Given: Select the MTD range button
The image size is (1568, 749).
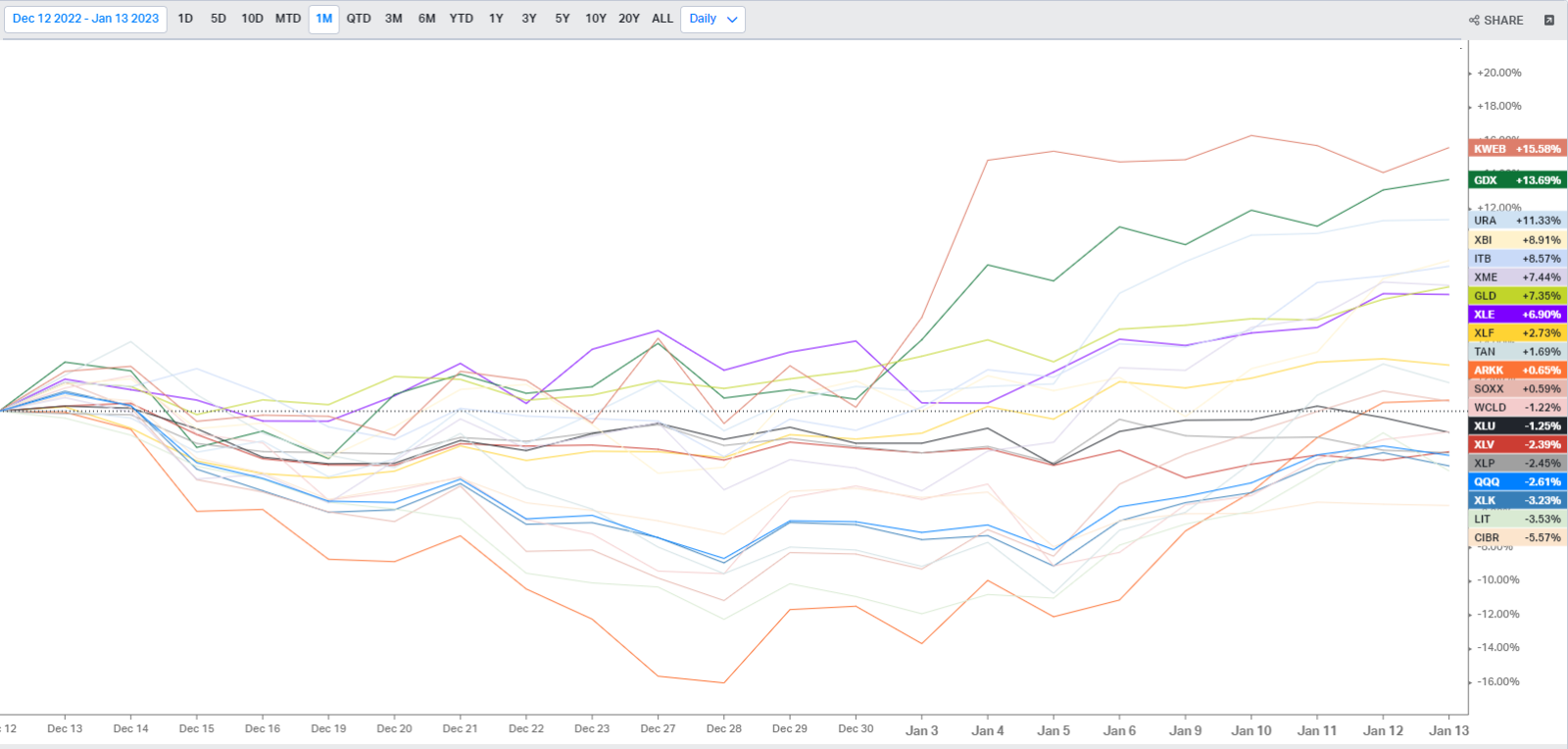Looking at the screenshot, I should tap(288, 19).
